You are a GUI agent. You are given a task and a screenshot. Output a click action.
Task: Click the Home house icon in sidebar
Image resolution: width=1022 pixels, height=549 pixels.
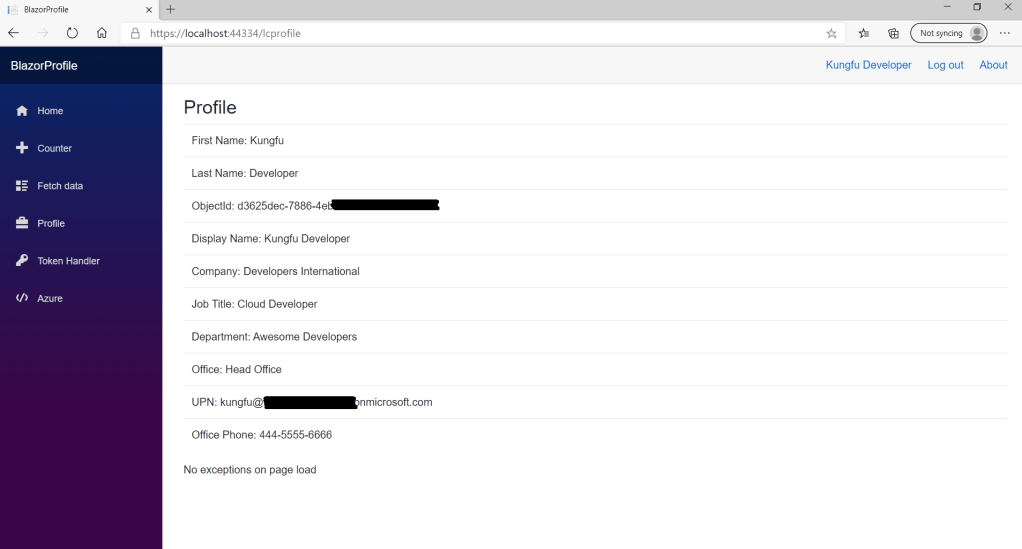[22, 111]
